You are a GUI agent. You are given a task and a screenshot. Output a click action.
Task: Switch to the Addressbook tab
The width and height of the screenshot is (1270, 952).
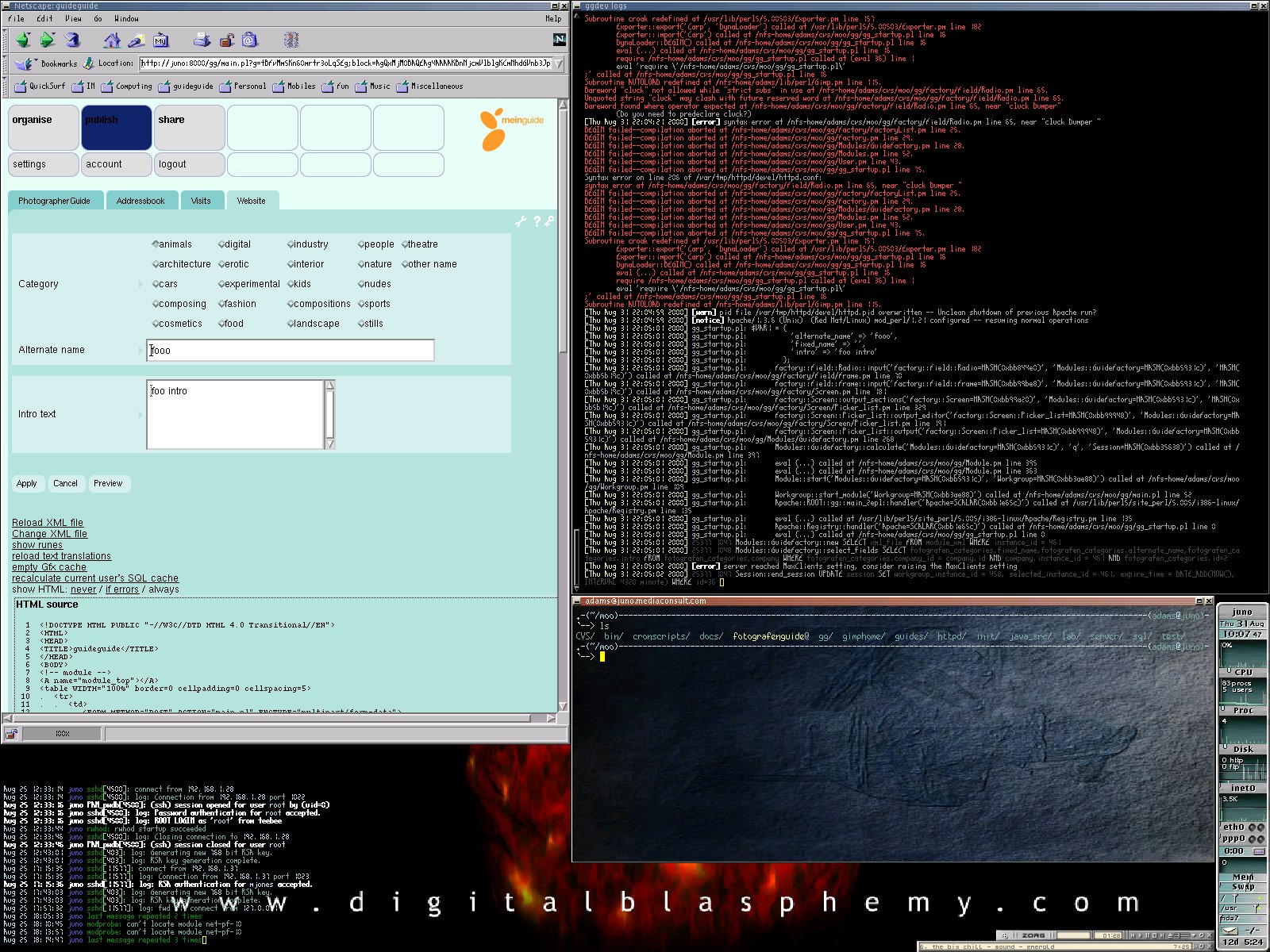click(x=140, y=201)
